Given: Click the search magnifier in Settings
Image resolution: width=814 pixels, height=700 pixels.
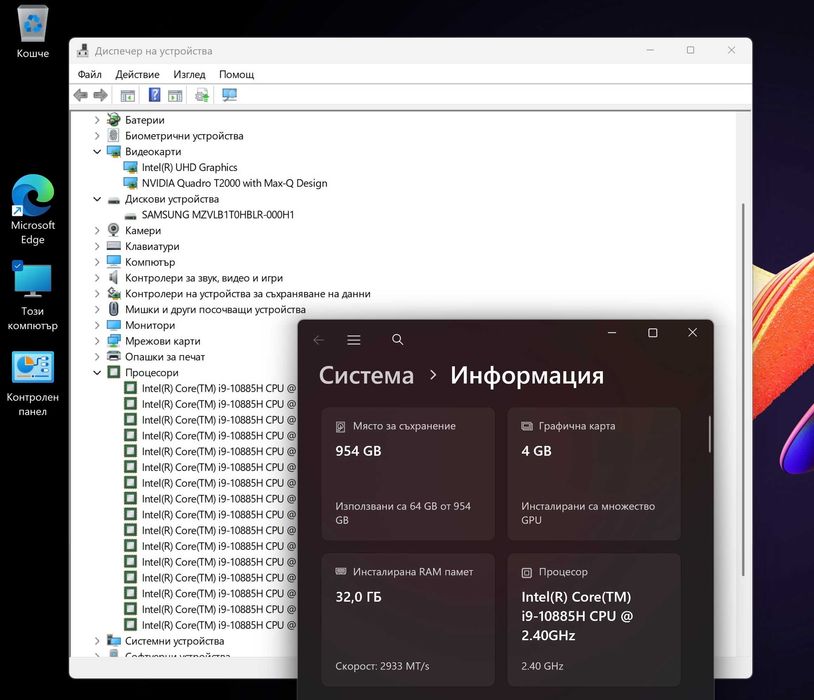Looking at the screenshot, I should point(398,340).
